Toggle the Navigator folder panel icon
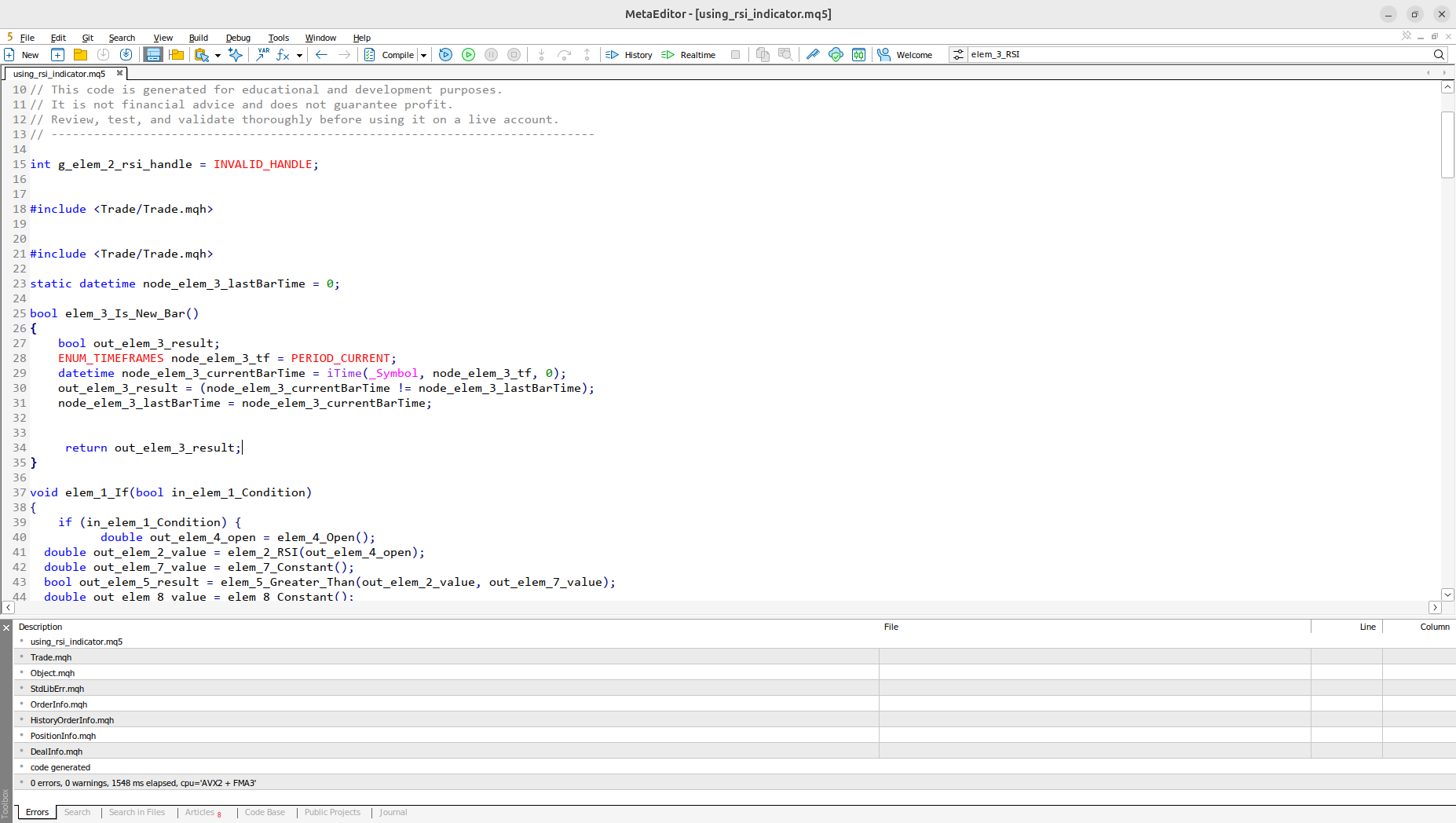Screen dimensions: 1456x823 (177, 54)
